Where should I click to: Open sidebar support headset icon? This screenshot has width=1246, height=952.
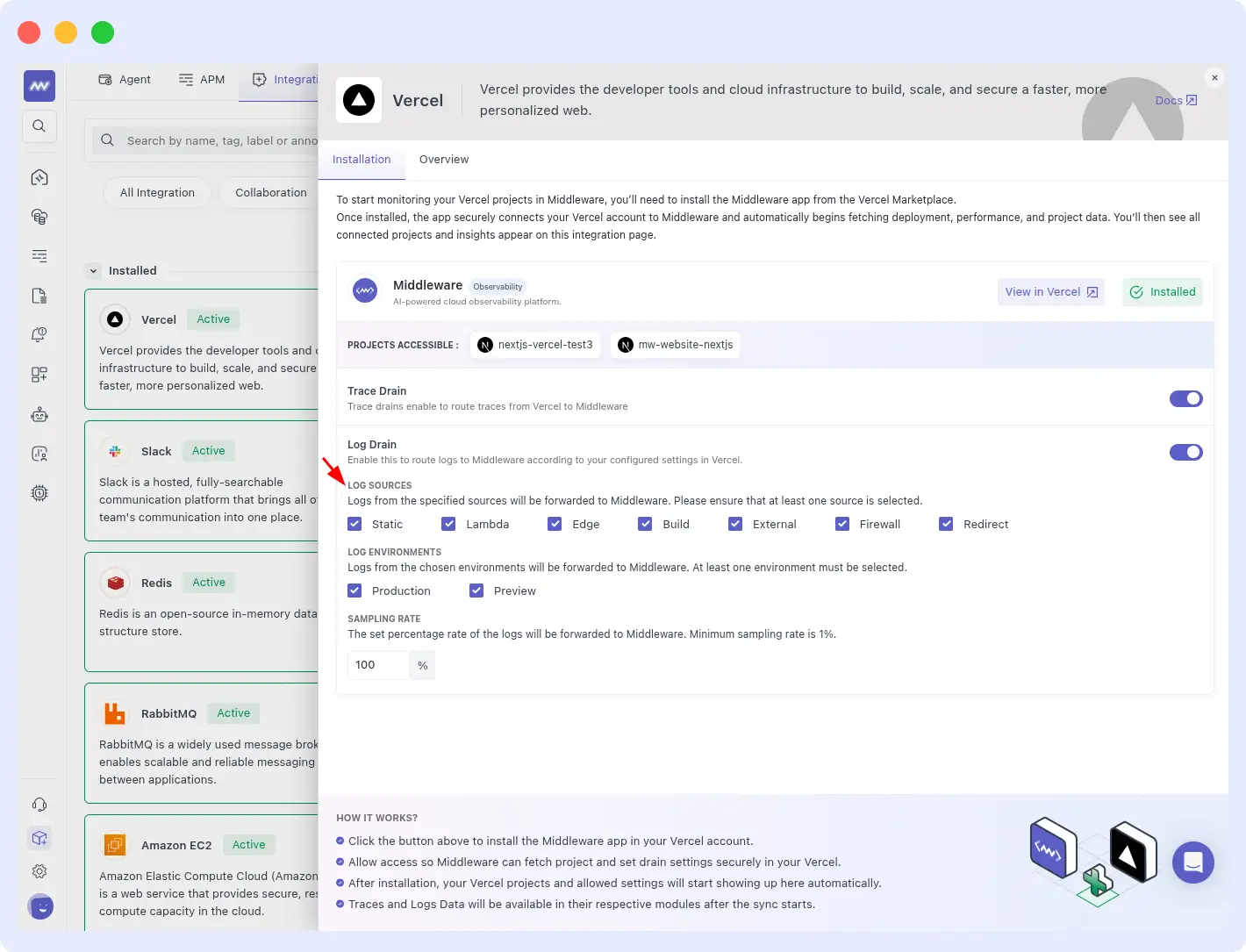(x=39, y=805)
